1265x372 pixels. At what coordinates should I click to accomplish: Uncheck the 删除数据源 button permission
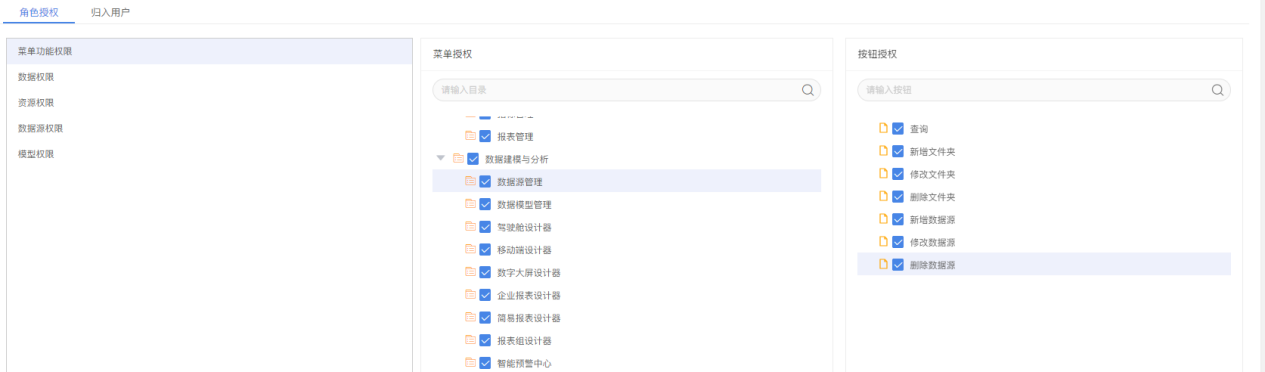pos(898,265)
